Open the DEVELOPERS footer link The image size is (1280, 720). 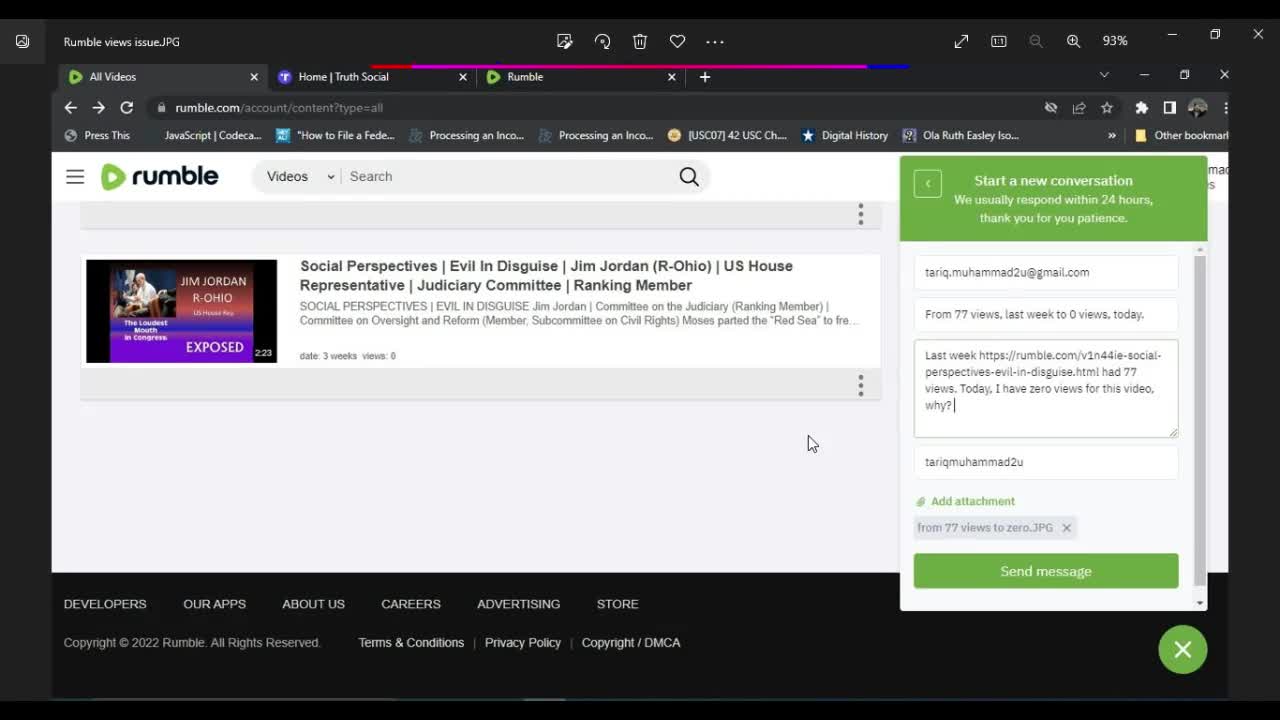(105, 604)
